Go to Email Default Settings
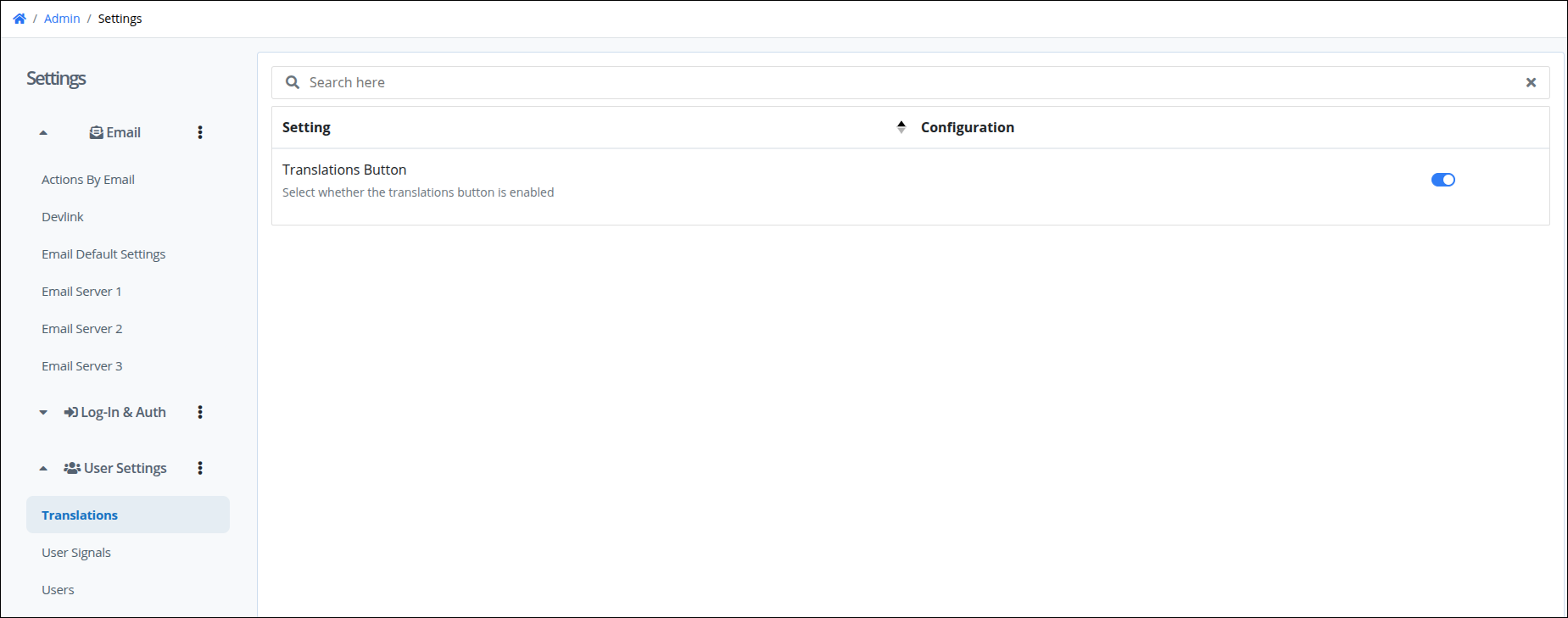 pyautogui.click(x=103, y=254)
